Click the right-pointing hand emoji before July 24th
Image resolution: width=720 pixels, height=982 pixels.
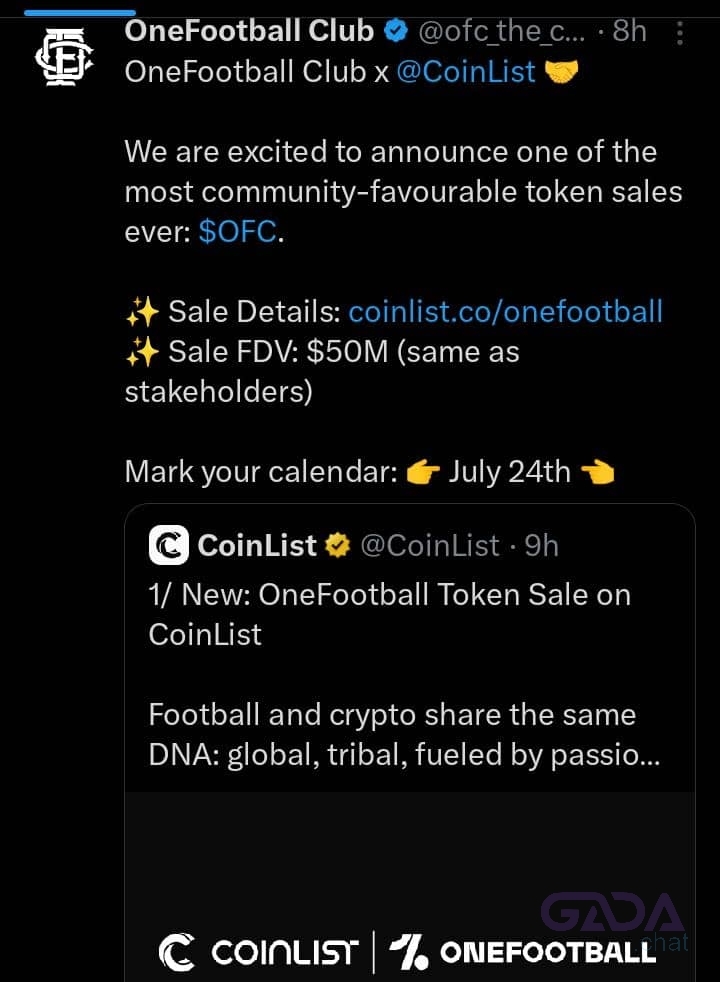pos(423,472)
